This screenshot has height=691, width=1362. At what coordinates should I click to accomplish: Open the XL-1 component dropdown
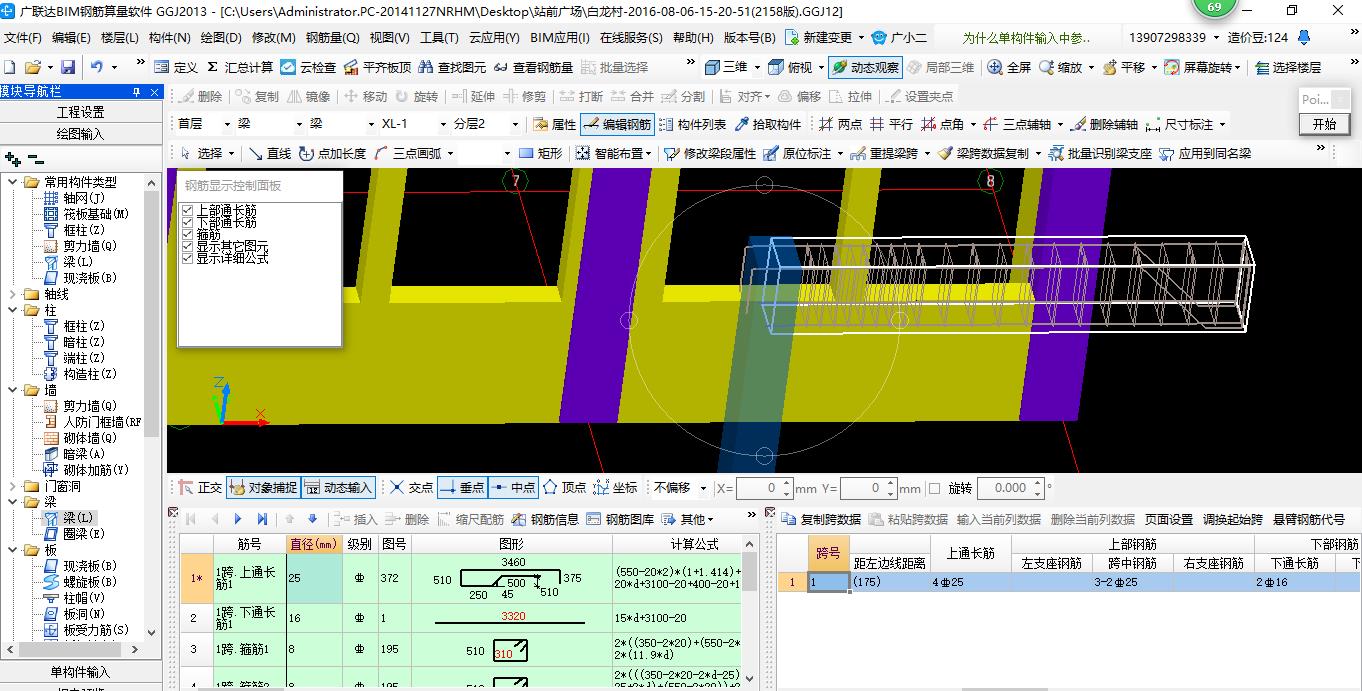click(443, 124)
